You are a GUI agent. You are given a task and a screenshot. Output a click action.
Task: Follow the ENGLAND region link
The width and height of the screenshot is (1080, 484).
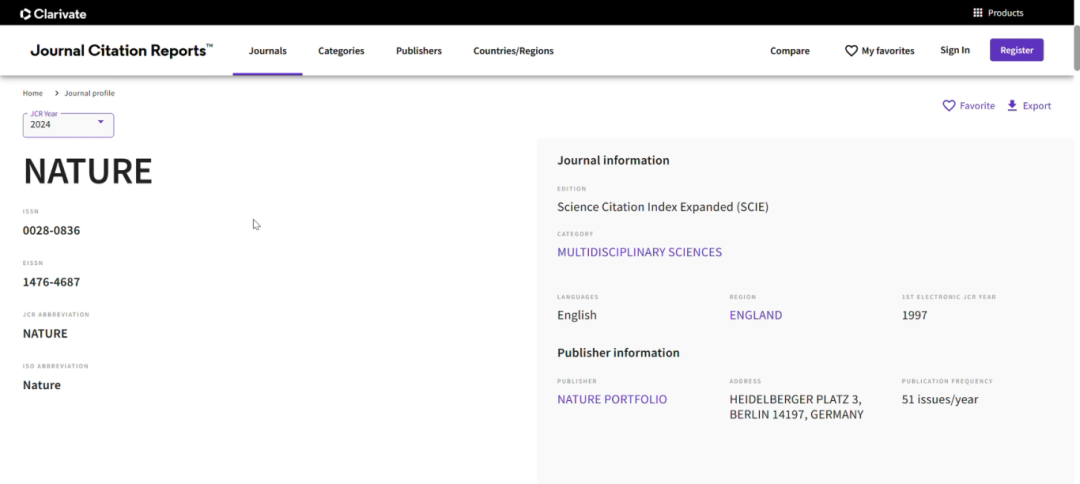tap(756, 315)
